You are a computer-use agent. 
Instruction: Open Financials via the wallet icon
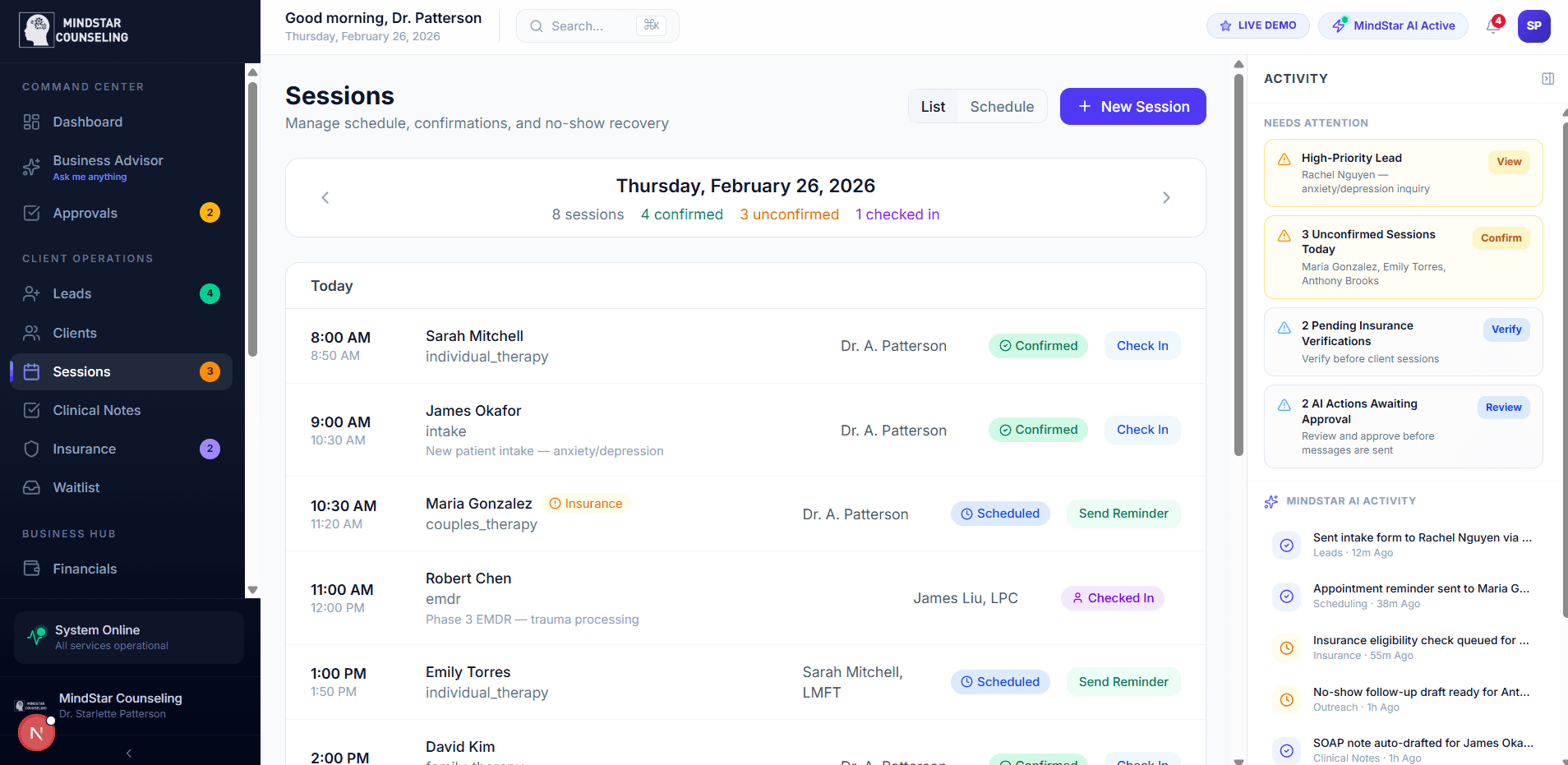[31, 568]
